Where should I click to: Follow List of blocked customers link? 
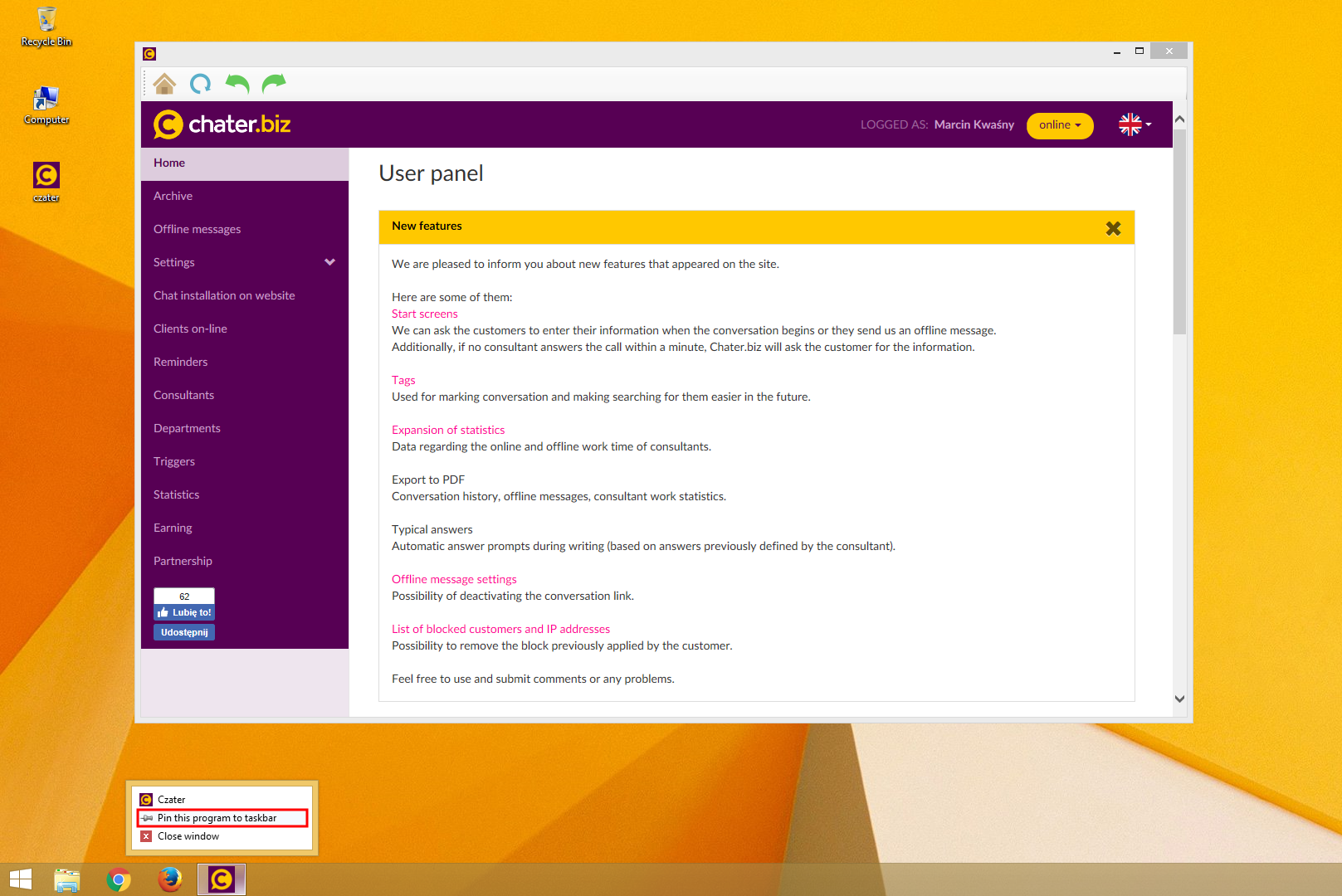coord(500,629)
